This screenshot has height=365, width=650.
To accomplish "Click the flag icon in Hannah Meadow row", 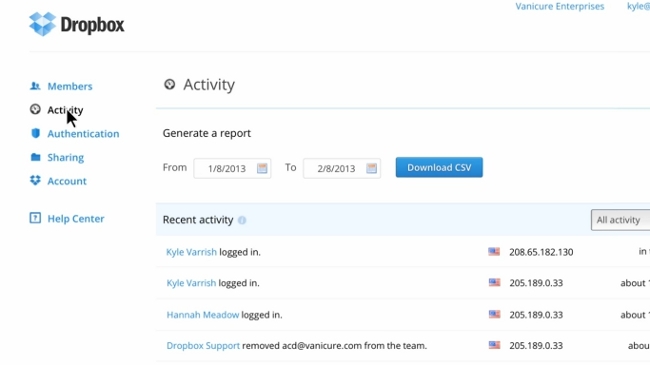I will coord(494,314).
